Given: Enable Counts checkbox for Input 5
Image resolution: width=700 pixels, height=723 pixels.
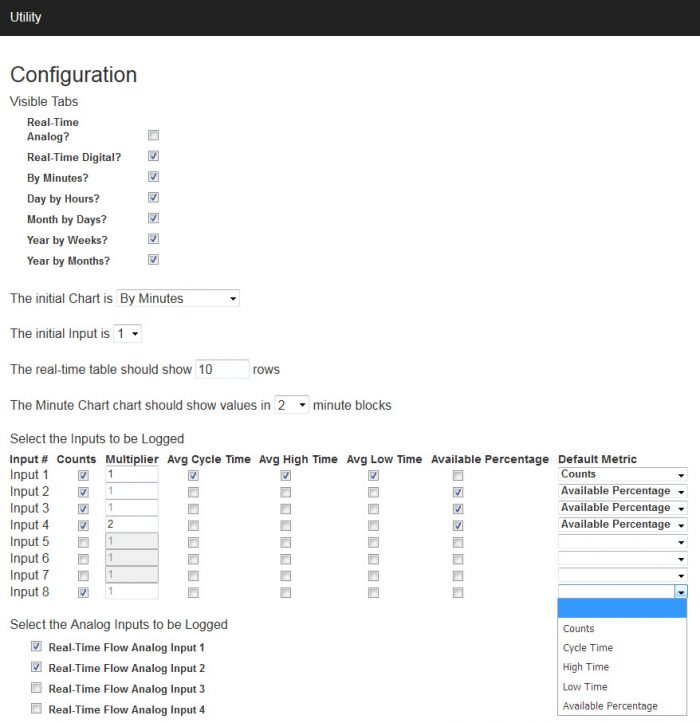Looking at the screenshot, I should [x=83, y=542].
